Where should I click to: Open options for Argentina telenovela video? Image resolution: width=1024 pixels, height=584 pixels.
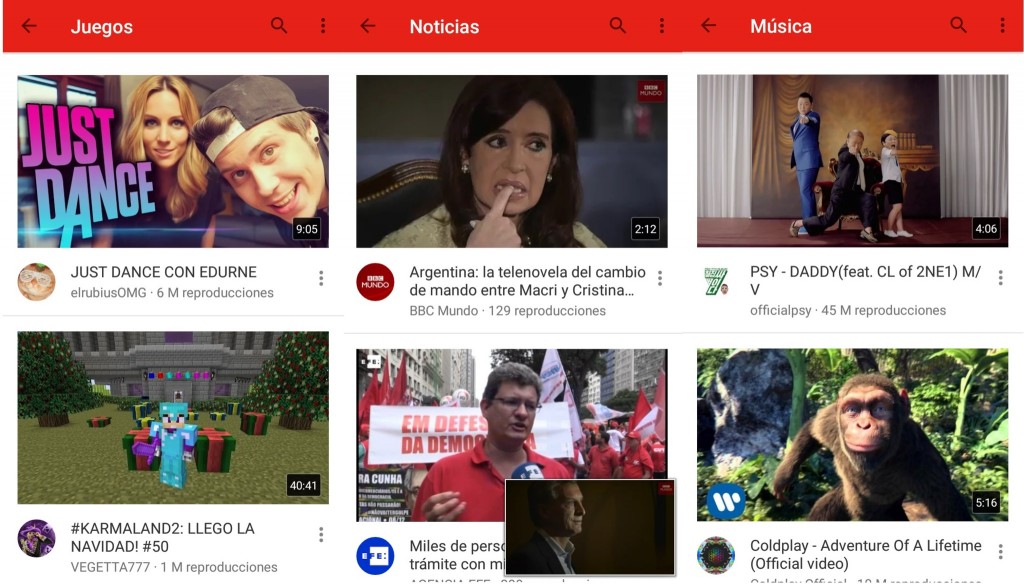point(660,279)
